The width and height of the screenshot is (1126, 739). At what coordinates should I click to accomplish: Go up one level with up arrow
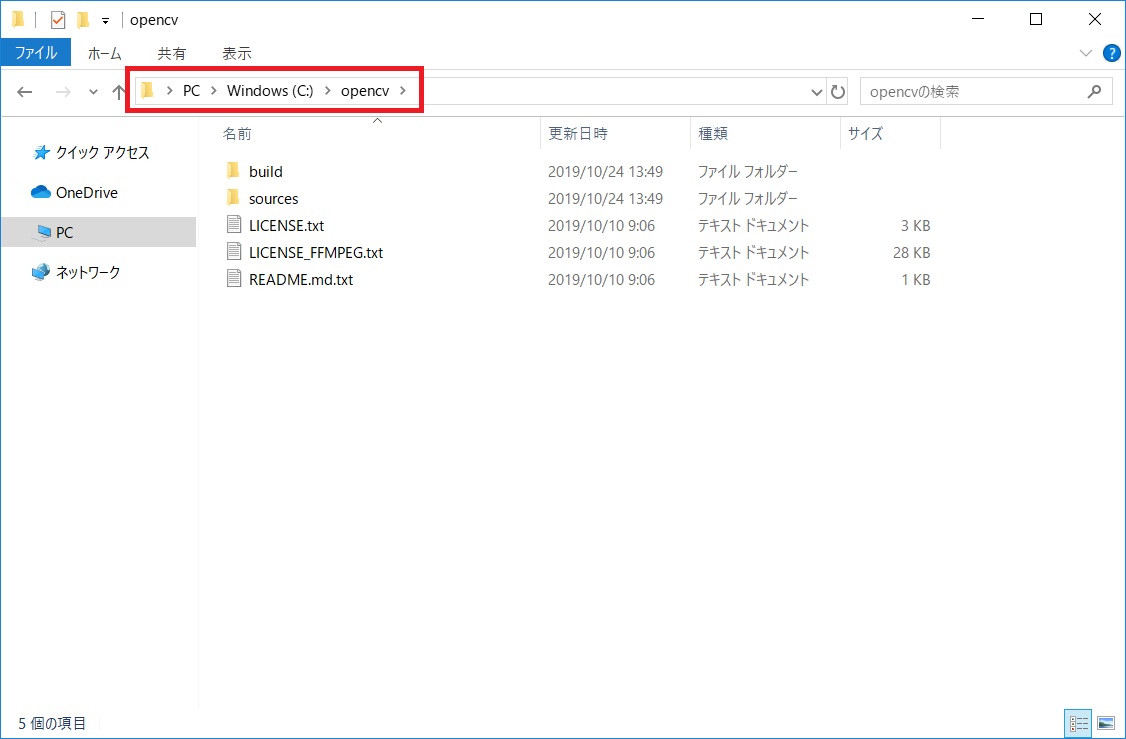(118, 92)
